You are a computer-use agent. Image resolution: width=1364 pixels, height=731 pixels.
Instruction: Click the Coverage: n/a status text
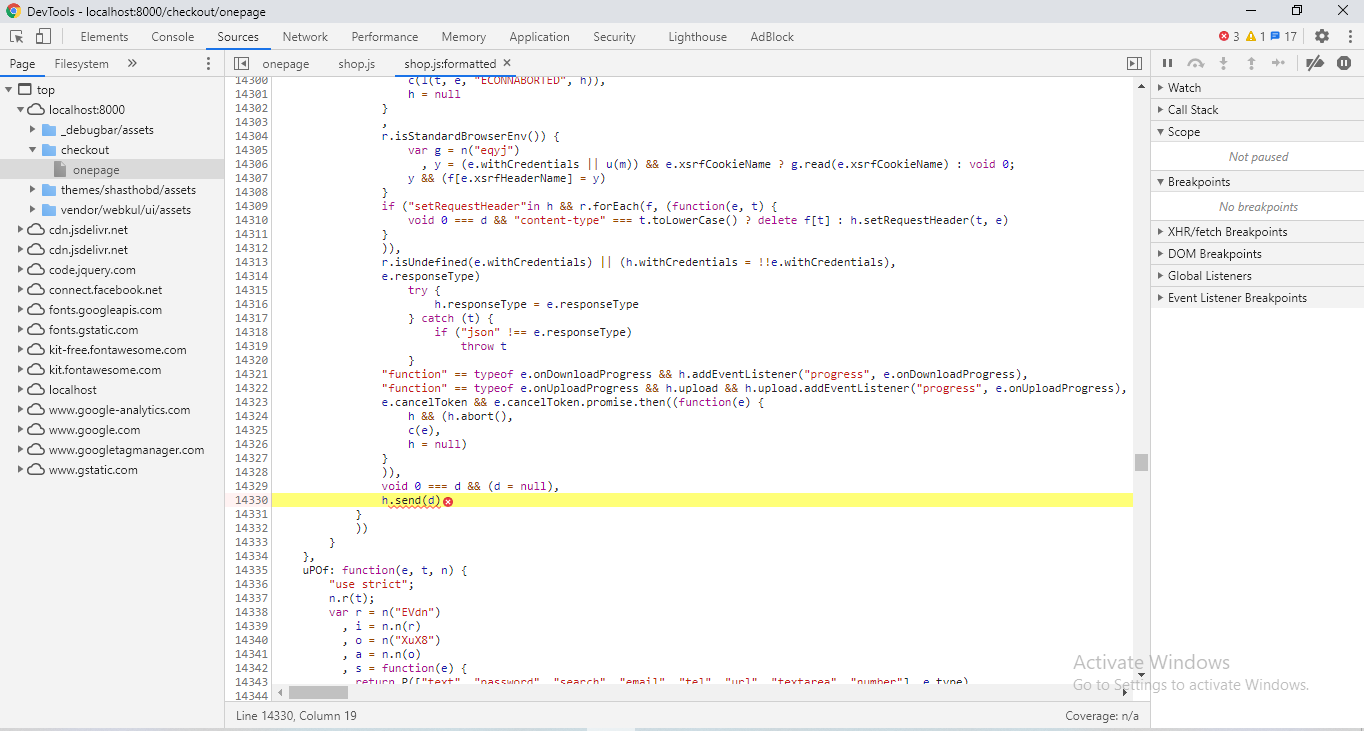click(1102, 716)
